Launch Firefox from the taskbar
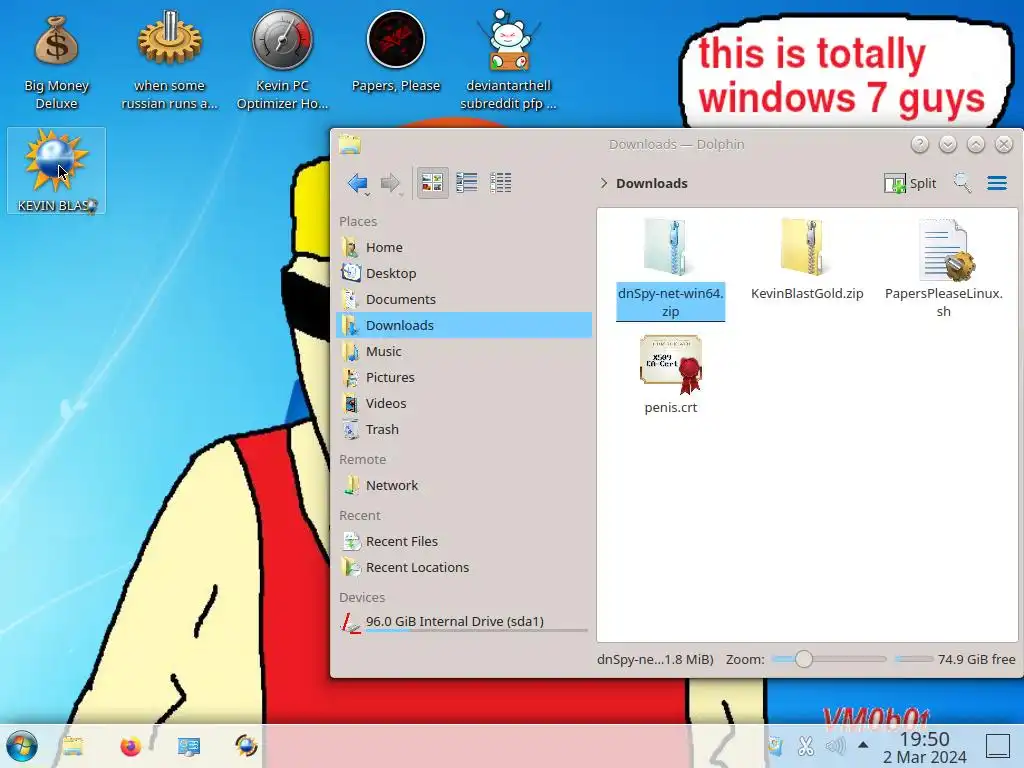Screen dimensions: 1024x768 [x=131, y=746]
